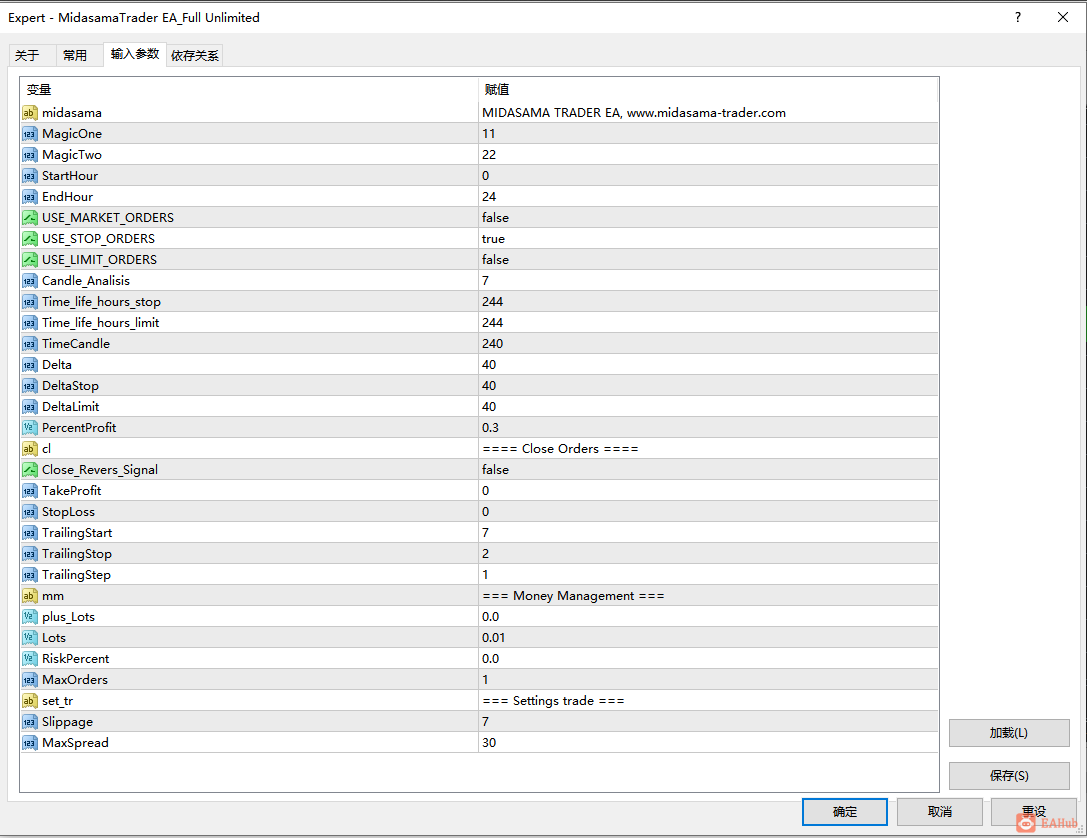The width and height of the screenshot is (1087, 838).
Task: Click the boolean icon beside USE_STOP_ORDERS
Action: (29, 238)
